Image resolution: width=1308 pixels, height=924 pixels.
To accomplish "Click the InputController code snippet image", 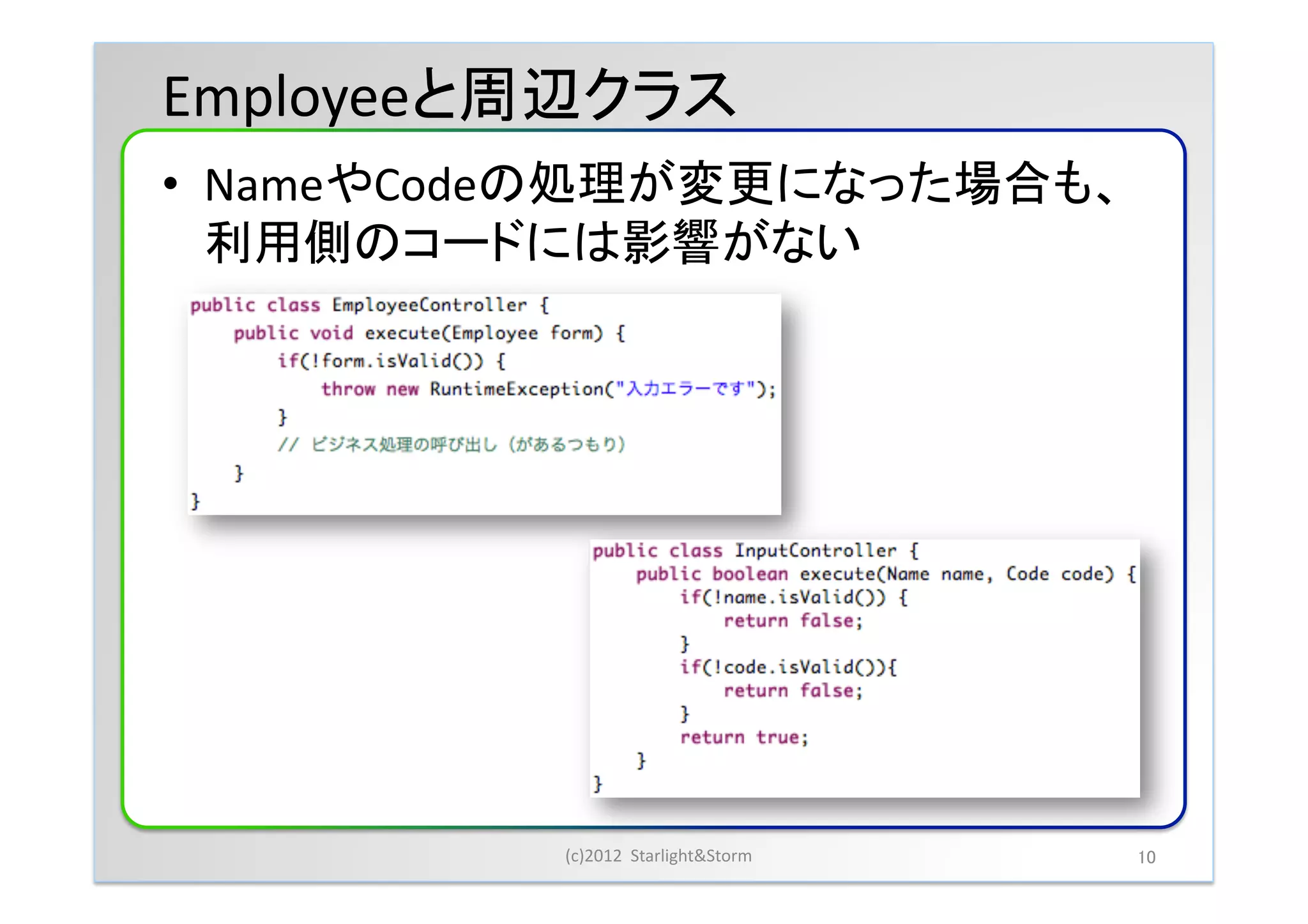I will (x=865, y=668).
